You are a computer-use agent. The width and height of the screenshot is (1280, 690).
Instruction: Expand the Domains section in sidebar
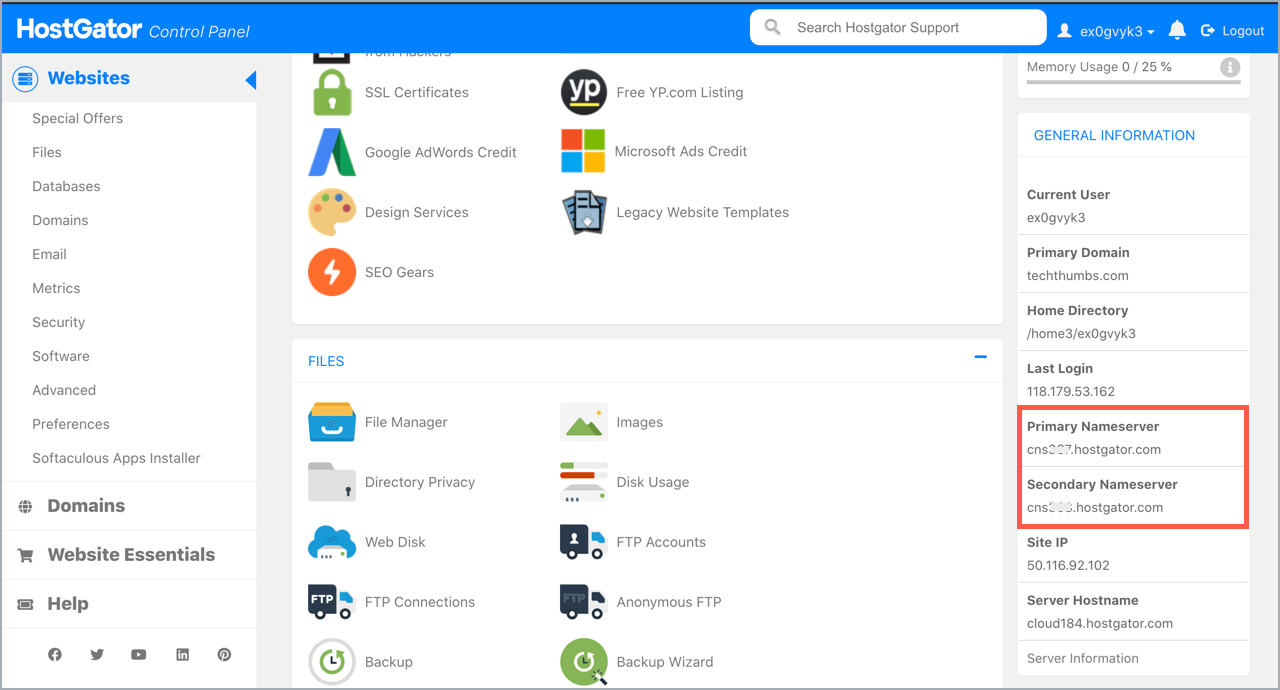point(86,506)
